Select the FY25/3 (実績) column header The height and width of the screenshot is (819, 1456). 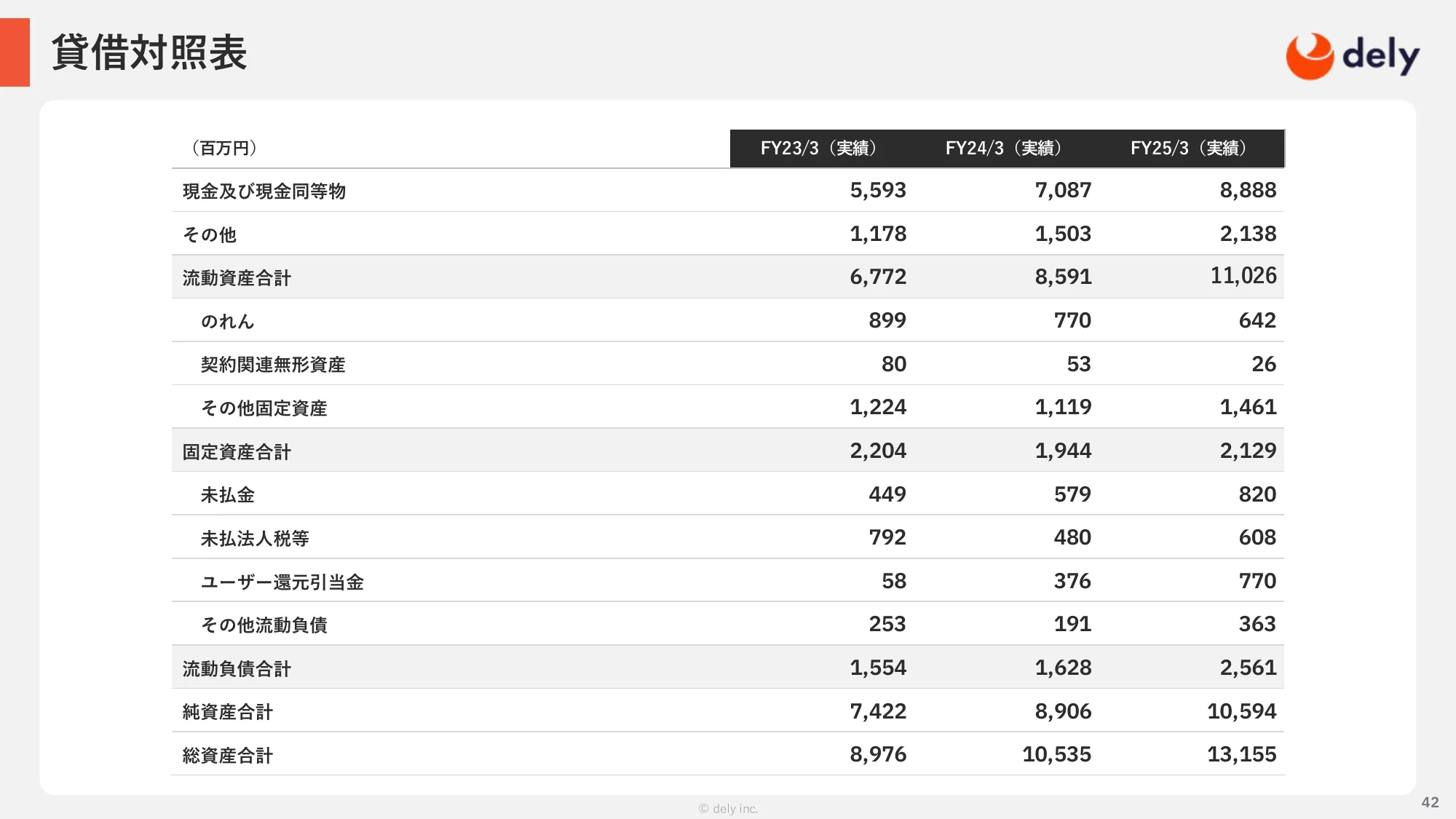(1188, 149)
